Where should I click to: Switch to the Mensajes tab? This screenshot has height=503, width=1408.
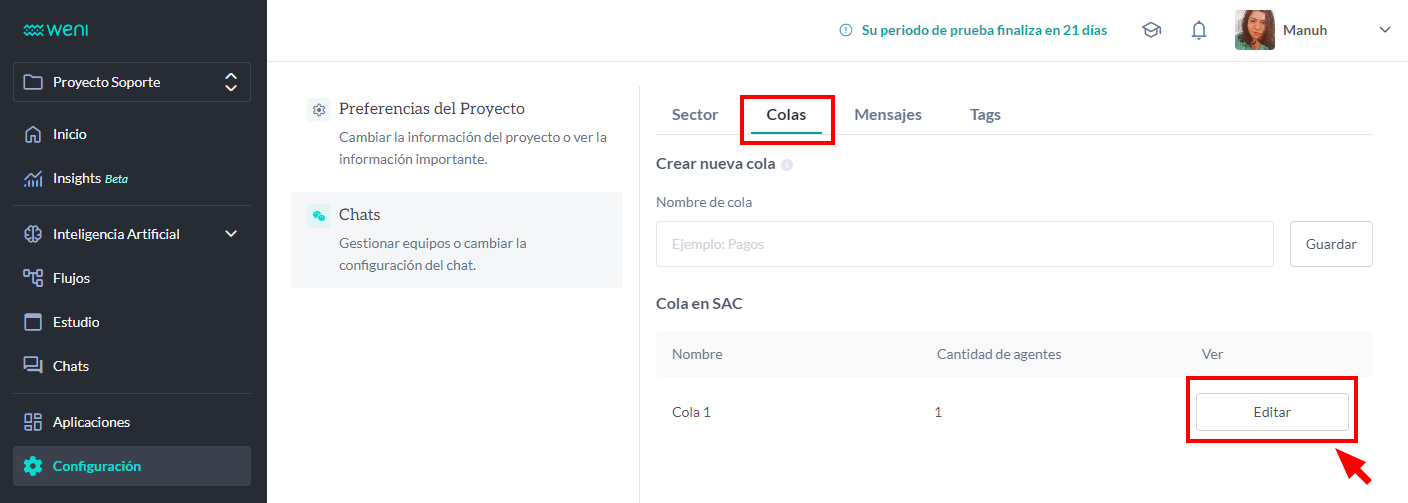(888, 115)
